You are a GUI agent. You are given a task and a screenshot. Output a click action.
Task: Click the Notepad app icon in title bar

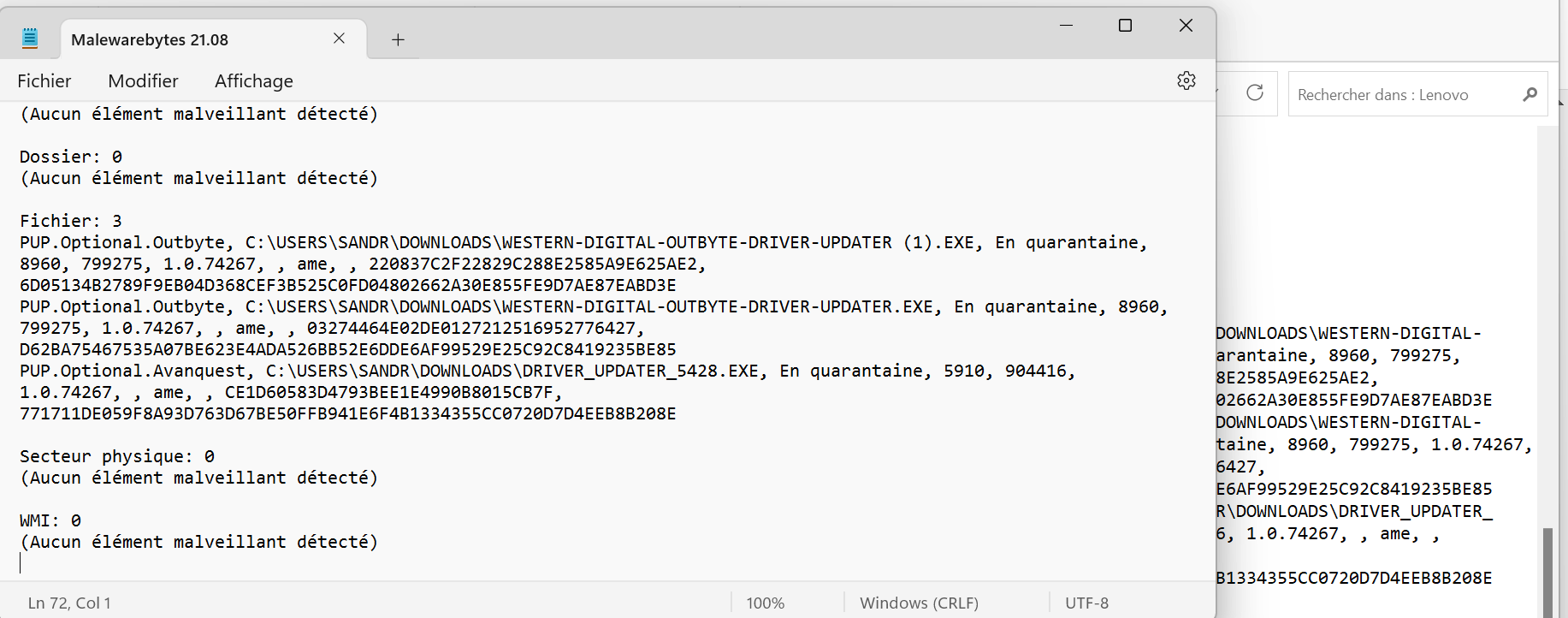click(30, 39)
